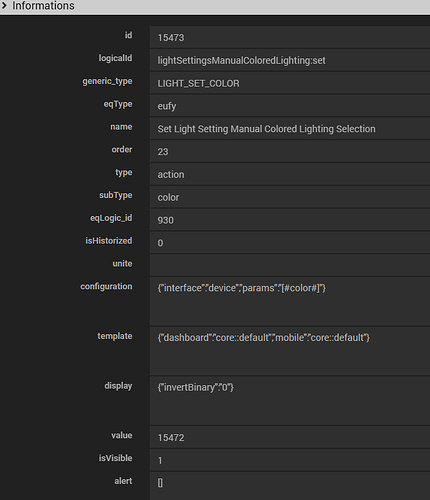Image resolution: width=430 pixels, height=500 pixels.
Task: Click the template label
Action: pyautogui.click(x=115, y=336)
